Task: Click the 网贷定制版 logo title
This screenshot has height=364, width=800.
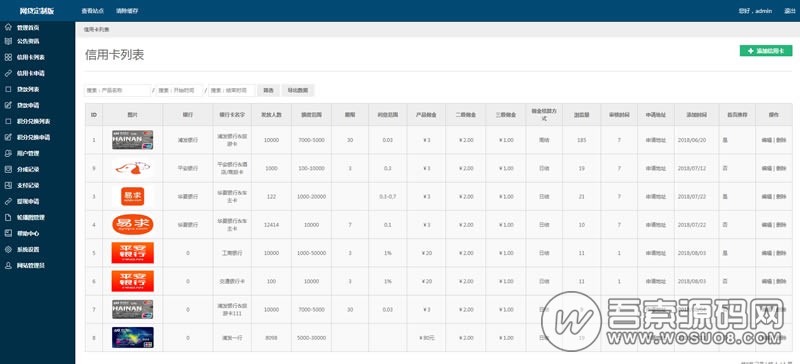Action: pos(36,11)
